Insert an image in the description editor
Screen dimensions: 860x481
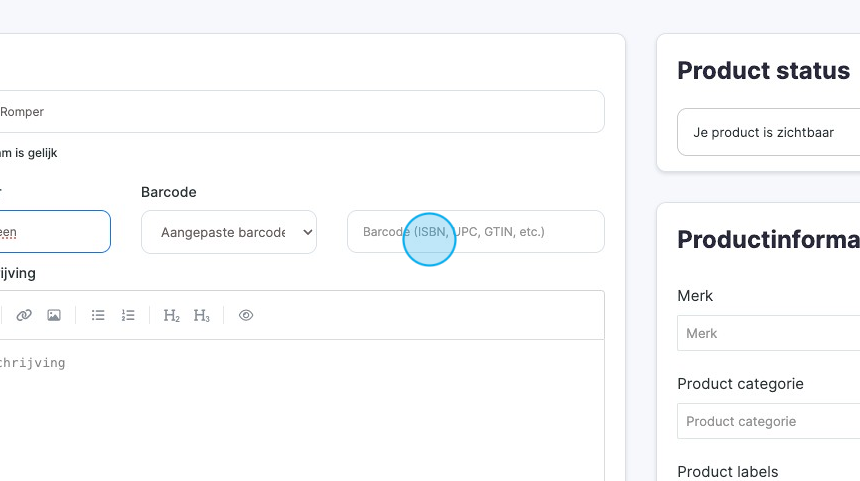[x=54, y=315]
